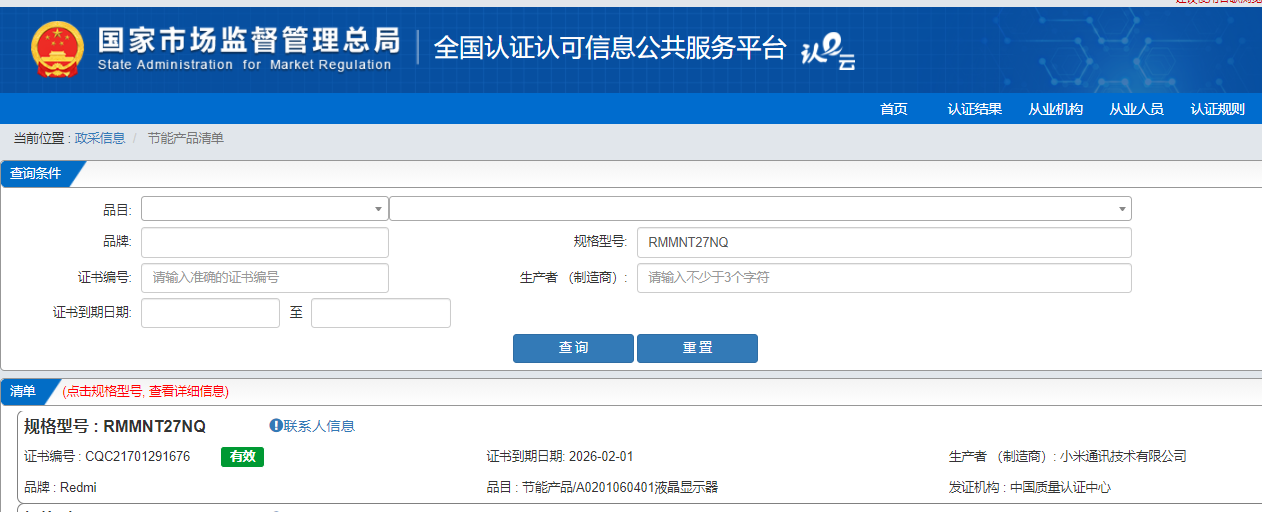Open the 首页 menu item
The height and width of the screenshot is (512, 1262).
894,110
